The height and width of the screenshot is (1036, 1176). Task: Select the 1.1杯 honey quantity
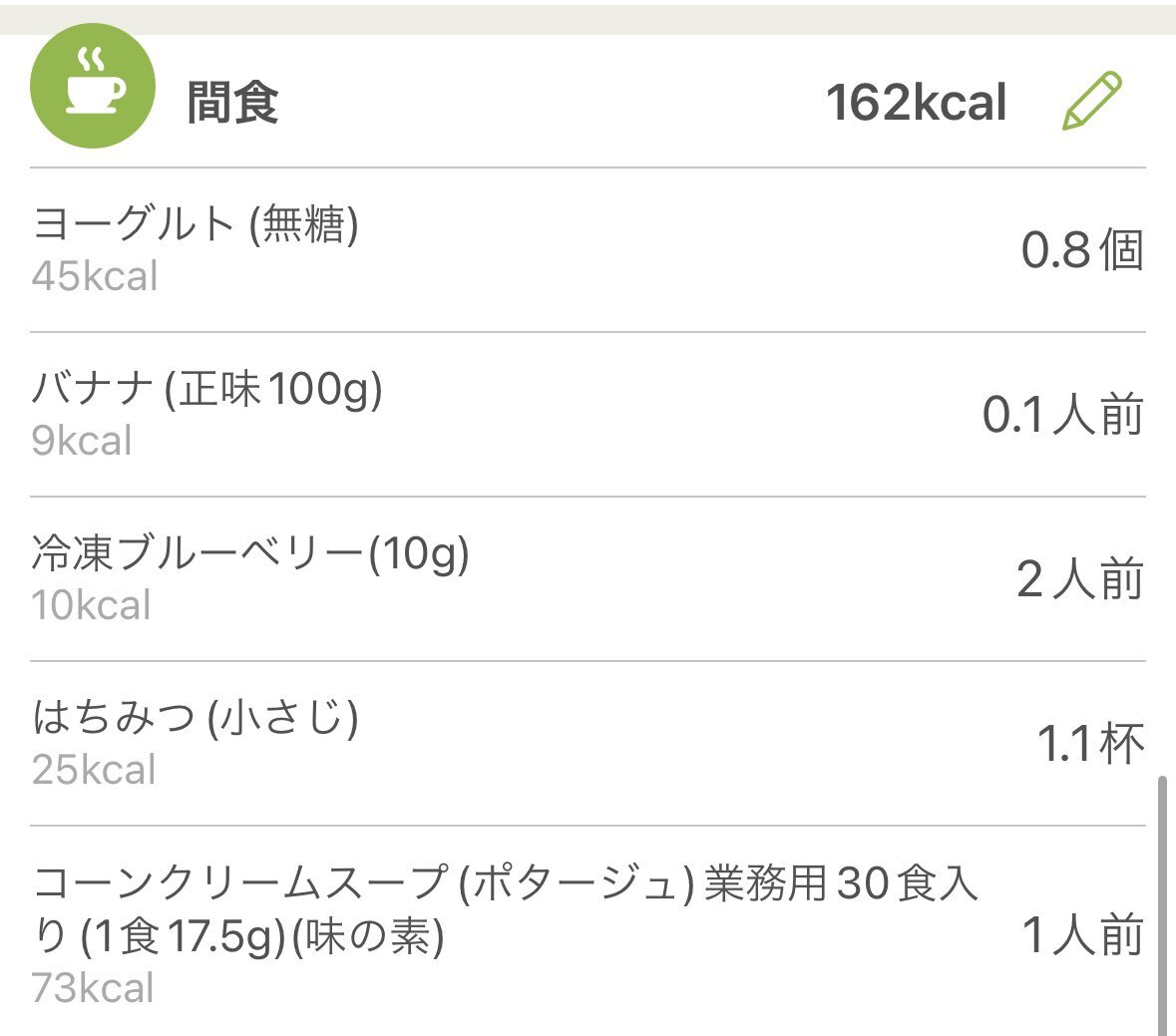click(x=1090, y=743)
